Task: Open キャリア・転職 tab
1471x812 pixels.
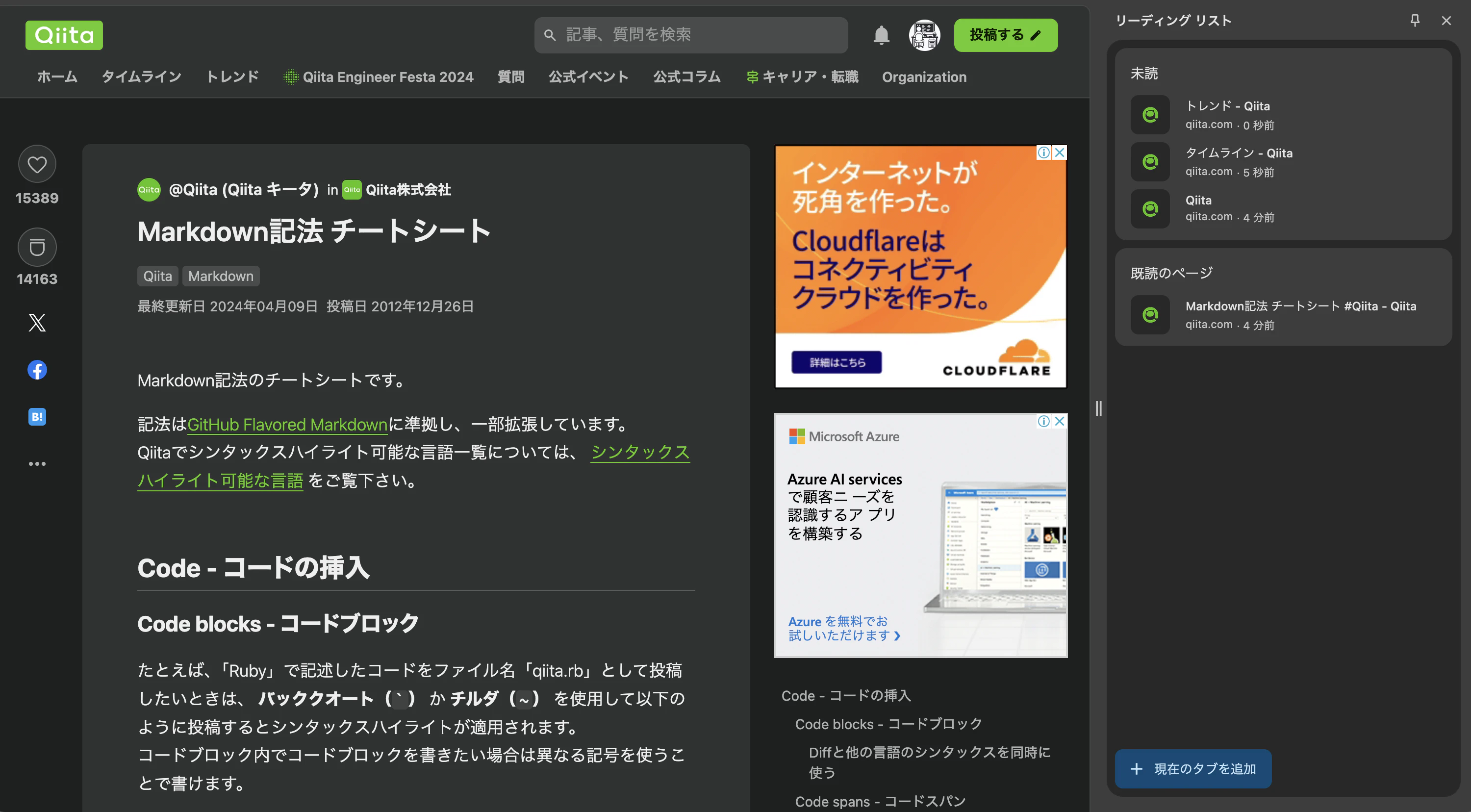Action: pos(802,76)
